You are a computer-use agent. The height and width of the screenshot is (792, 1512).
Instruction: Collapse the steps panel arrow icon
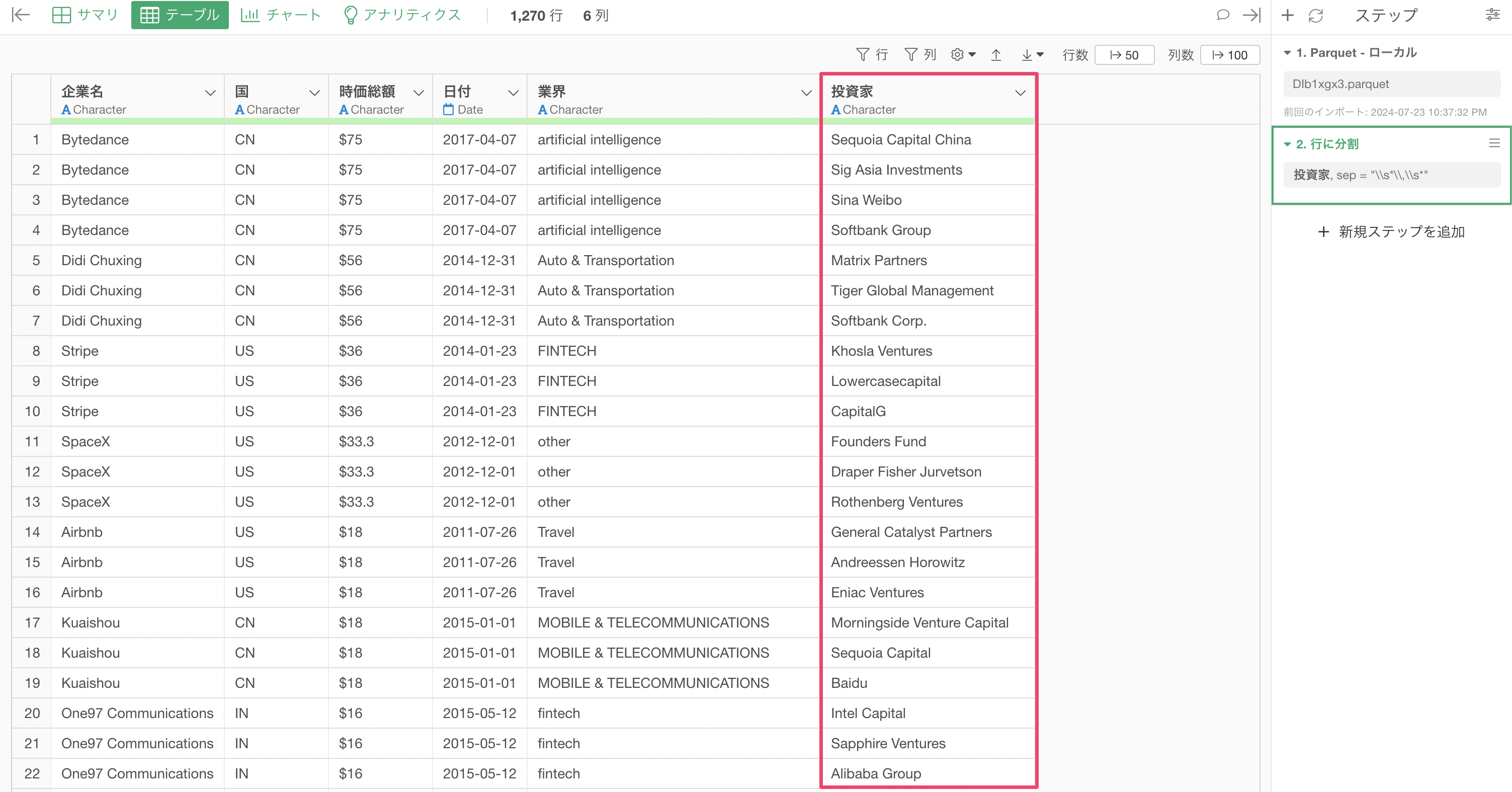(1251, 15)
